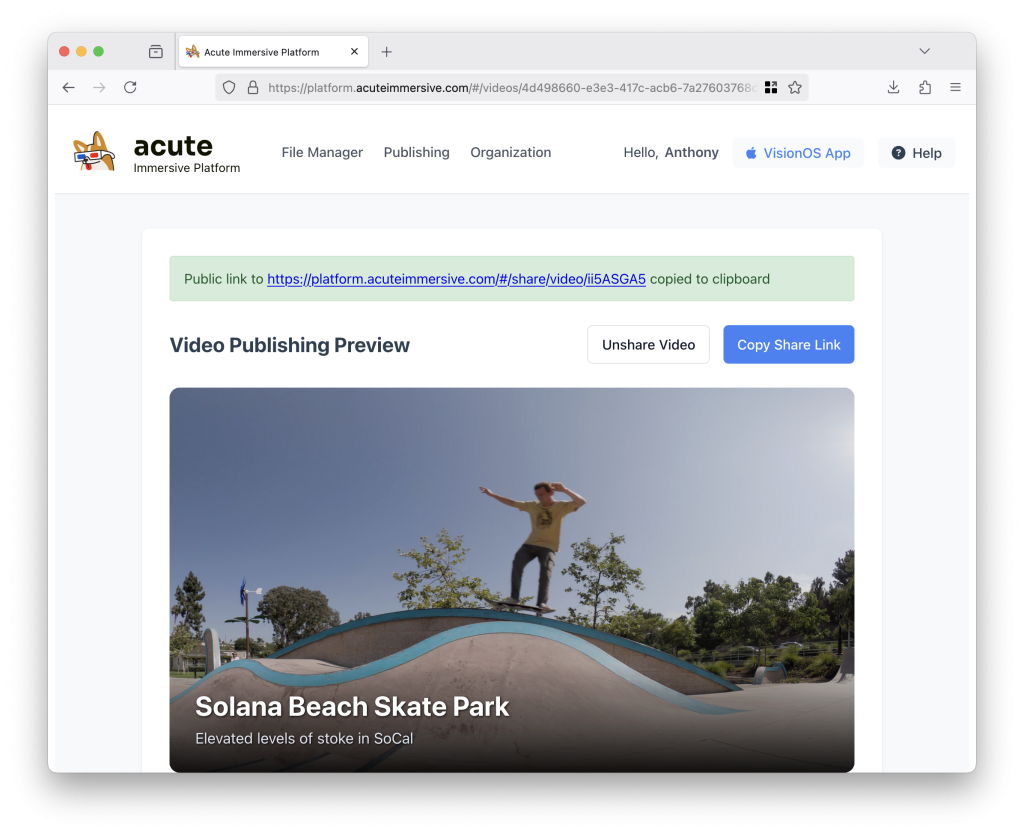Click the Unshare Video button
The image size is (1024, 836).
point(648,344)
